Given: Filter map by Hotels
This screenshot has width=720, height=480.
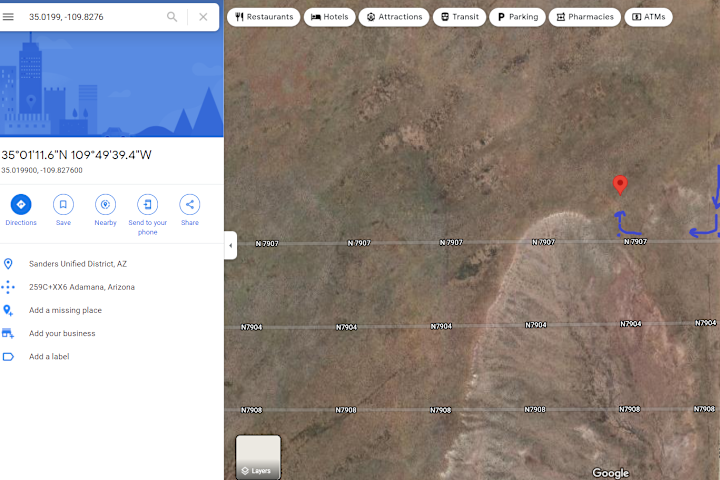Looking at the screenshot, I should click(x=330, y=17).
